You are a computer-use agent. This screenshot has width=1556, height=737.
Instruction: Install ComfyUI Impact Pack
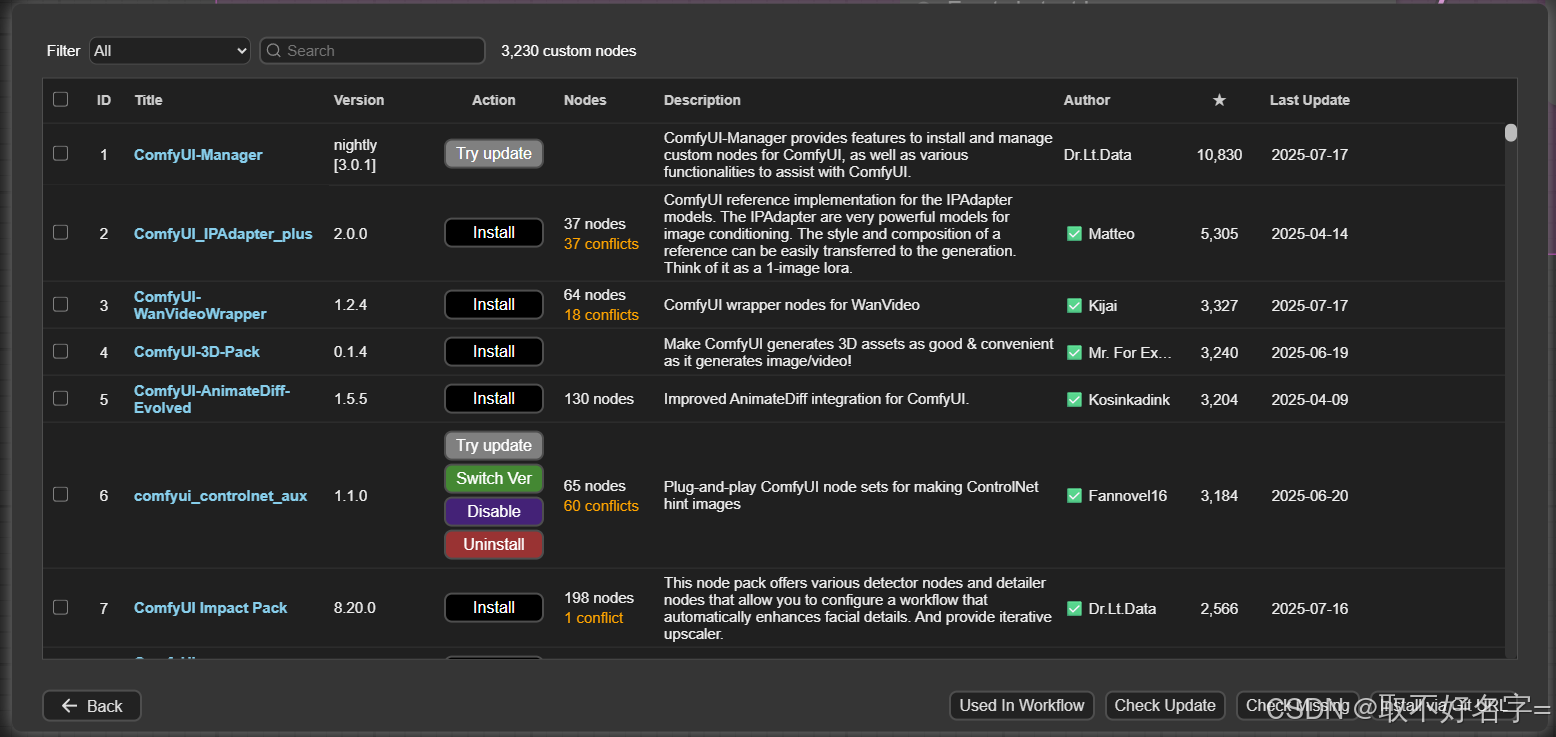tap(494, 607)
